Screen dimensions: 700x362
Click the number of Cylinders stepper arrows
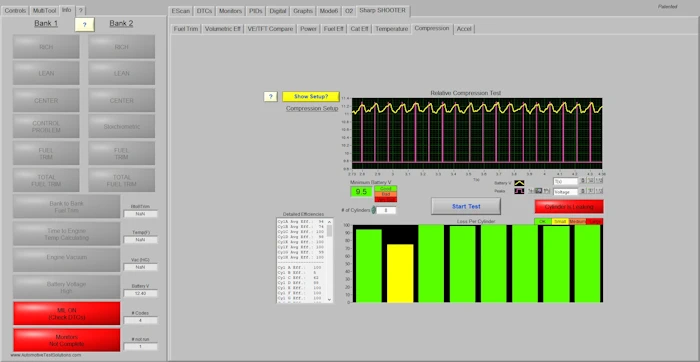pos(374,210)
